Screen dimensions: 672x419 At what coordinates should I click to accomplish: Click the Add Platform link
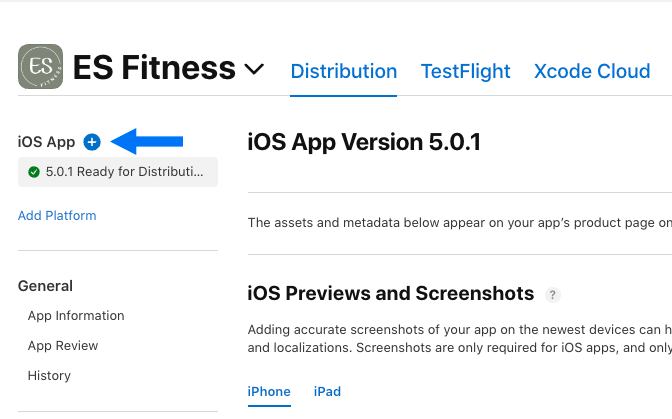point(57,215)
